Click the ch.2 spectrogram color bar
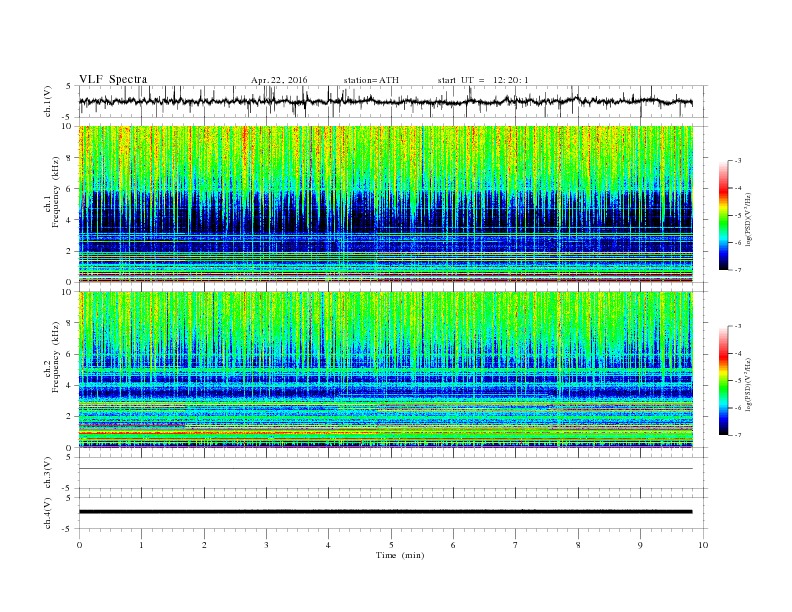The image size is (792, 612). click(723, 380)
